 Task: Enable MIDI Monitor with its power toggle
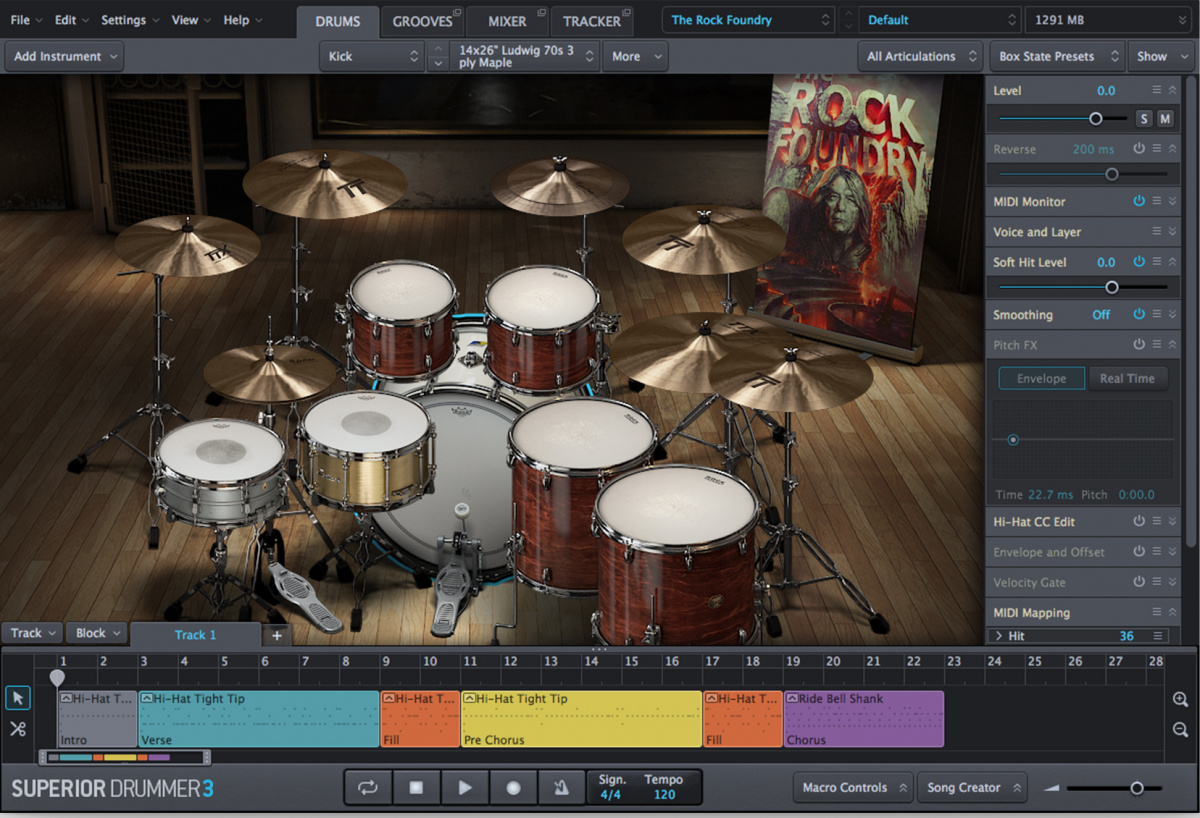click(1140, 201)
